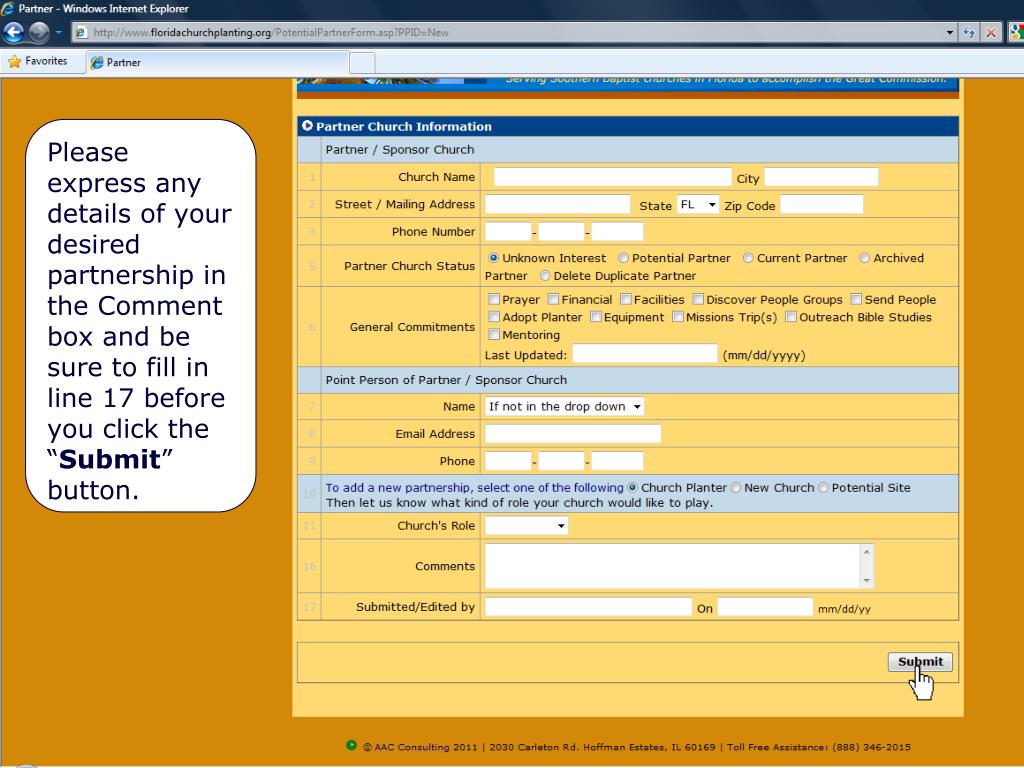
Task: Check the Adopt Planter checkbox
Action: coord(494,317)
